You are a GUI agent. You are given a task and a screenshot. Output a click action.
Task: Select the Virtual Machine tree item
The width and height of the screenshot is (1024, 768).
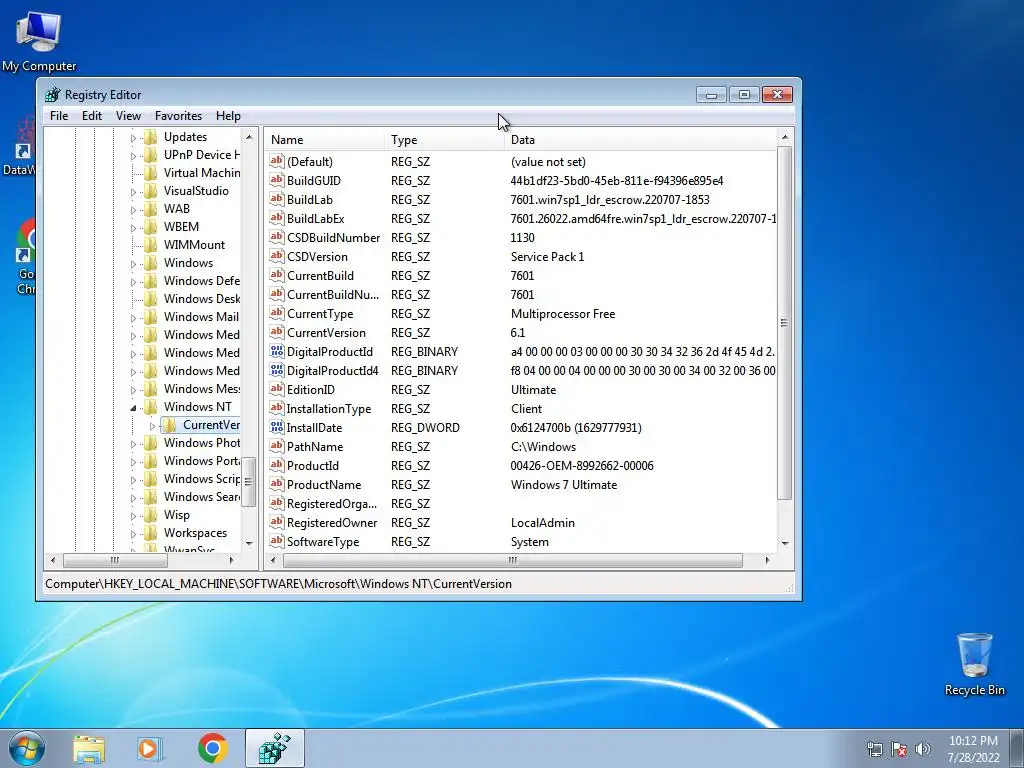point(201,172)
